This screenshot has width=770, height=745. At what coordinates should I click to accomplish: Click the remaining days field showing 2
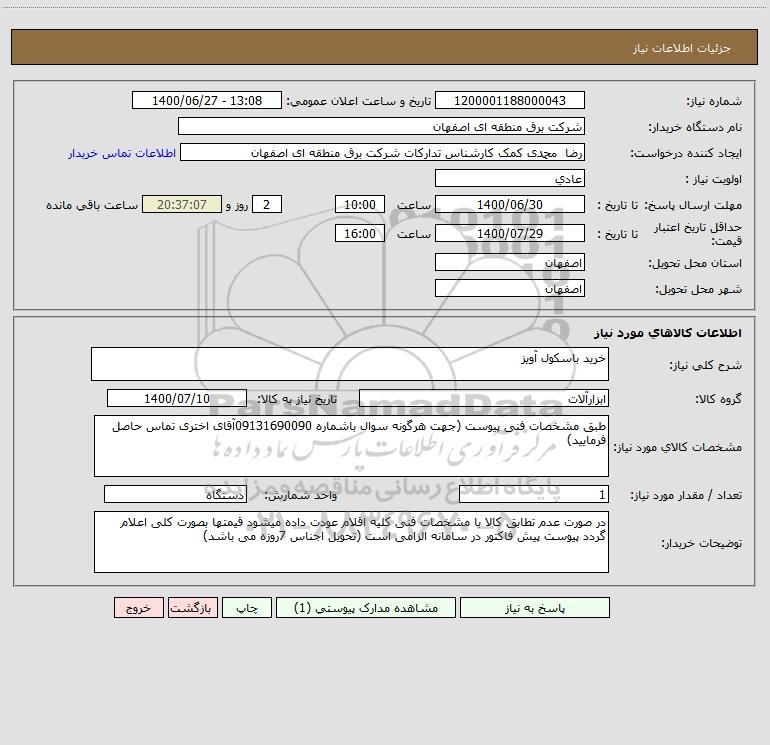tap(267, 204)
